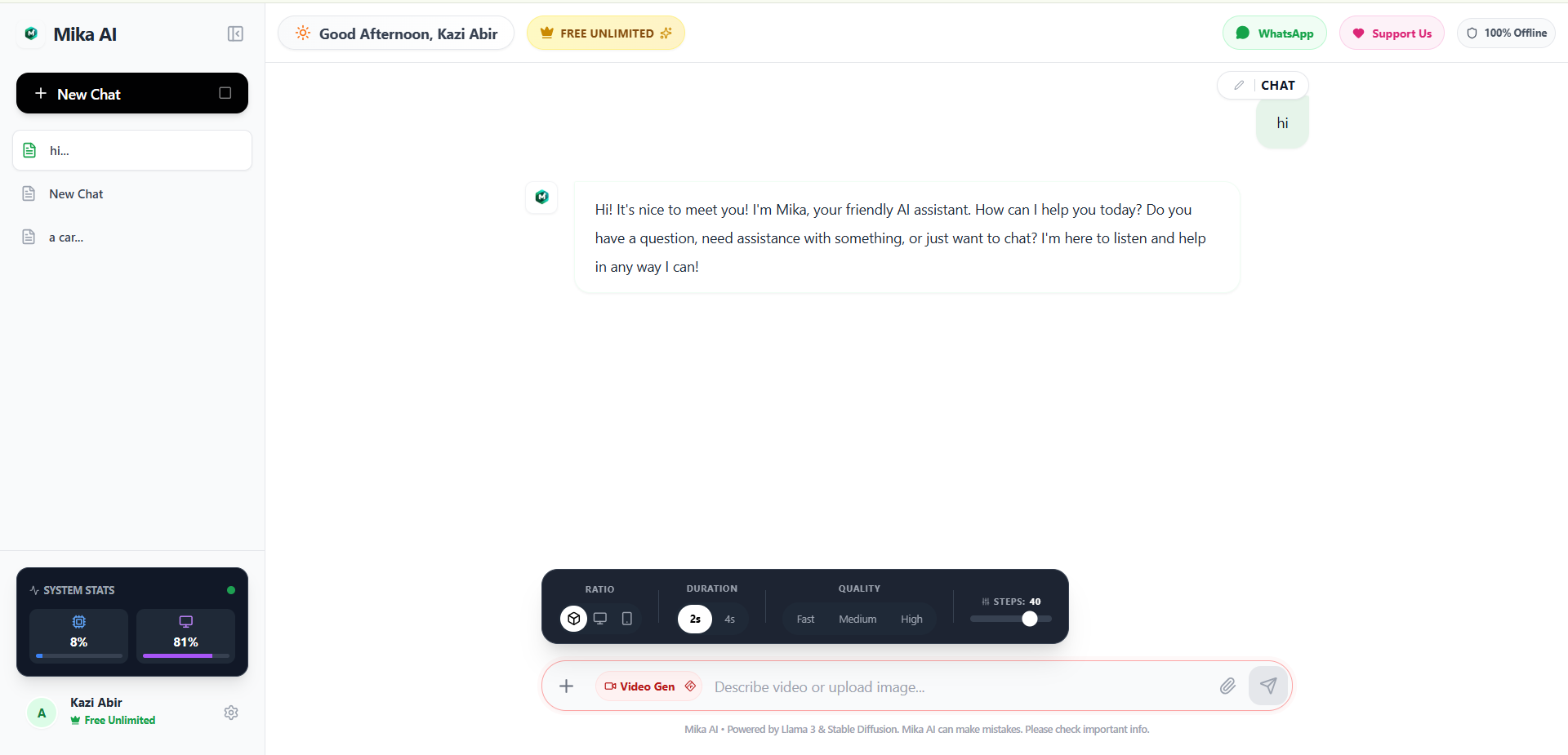
Task: Open the "hi..." chat history item
Action: (132, 150)
